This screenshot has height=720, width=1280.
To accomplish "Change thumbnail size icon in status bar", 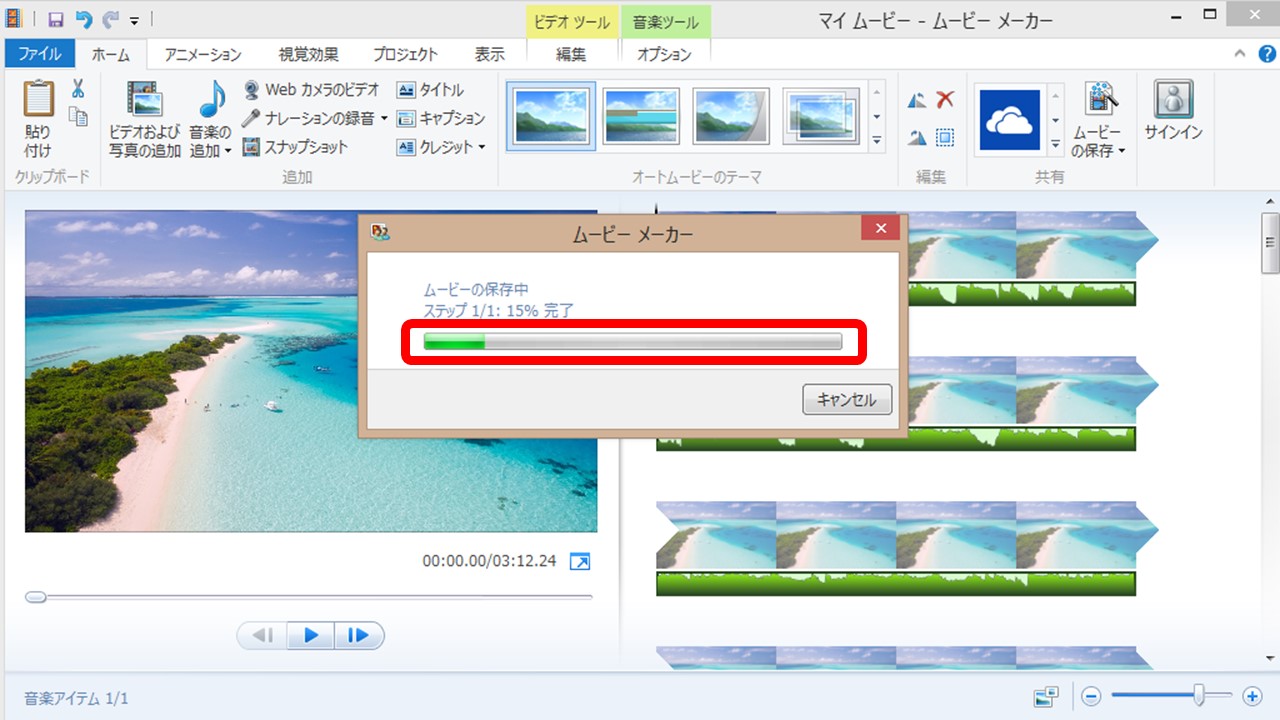I will 1047,696.
